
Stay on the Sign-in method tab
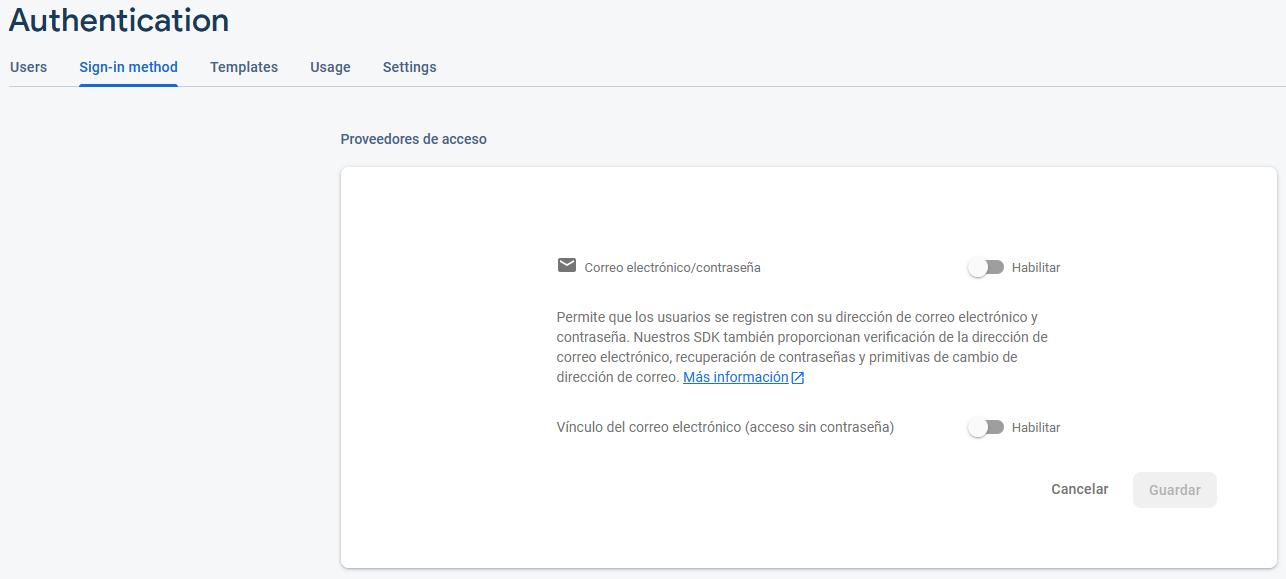click(x=128, y=67)
